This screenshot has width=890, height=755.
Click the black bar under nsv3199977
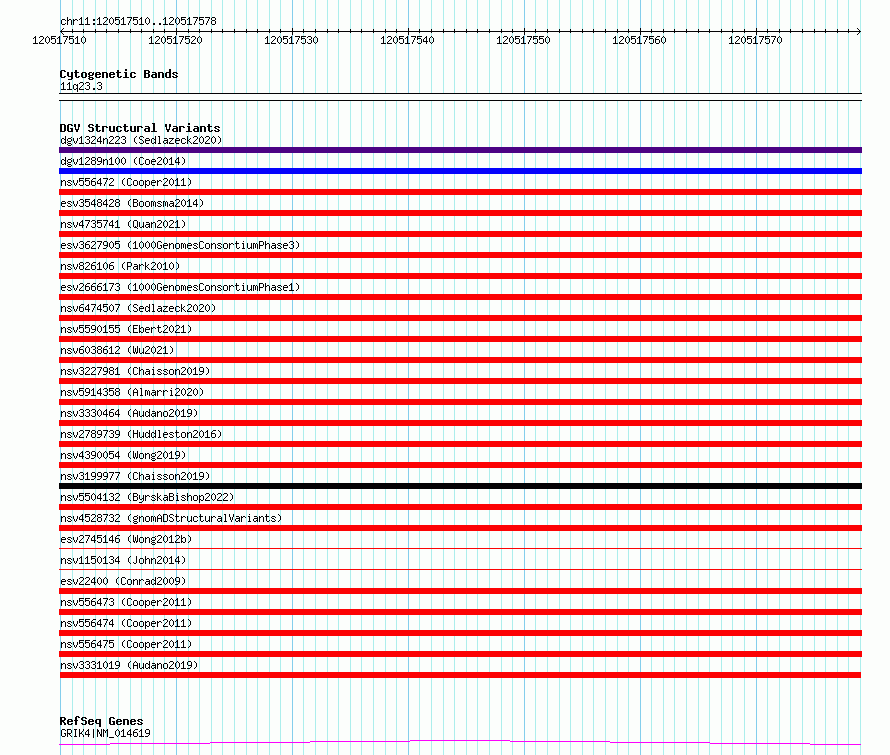click(460, 486)
